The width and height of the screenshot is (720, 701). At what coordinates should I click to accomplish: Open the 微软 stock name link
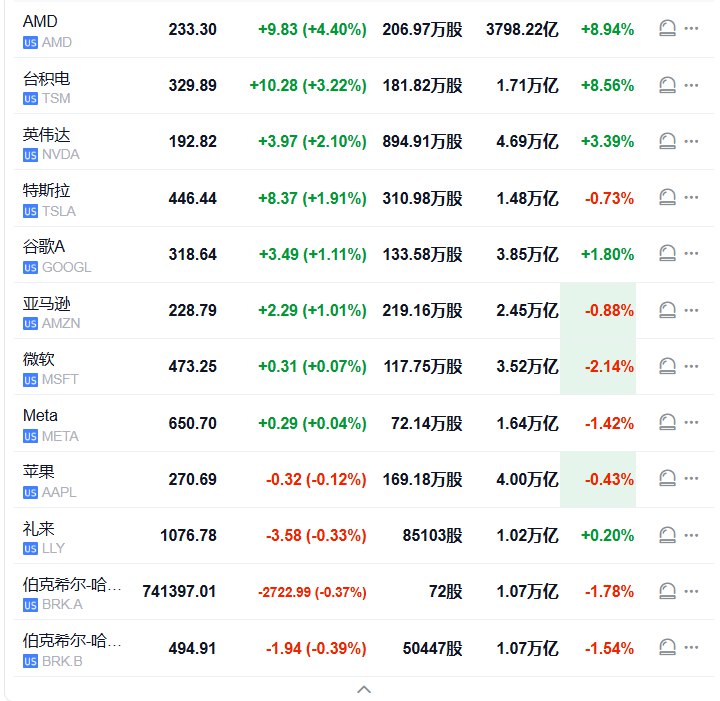coord(39,359)
